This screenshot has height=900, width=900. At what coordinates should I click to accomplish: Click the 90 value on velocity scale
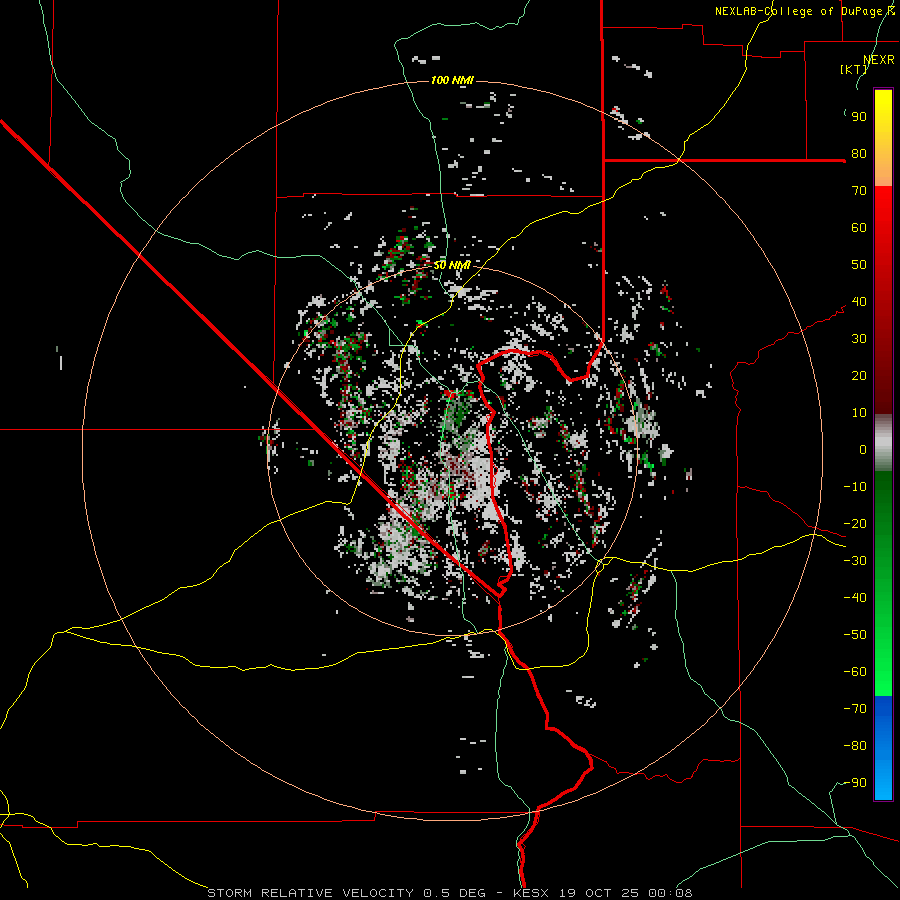click(859, 117)
